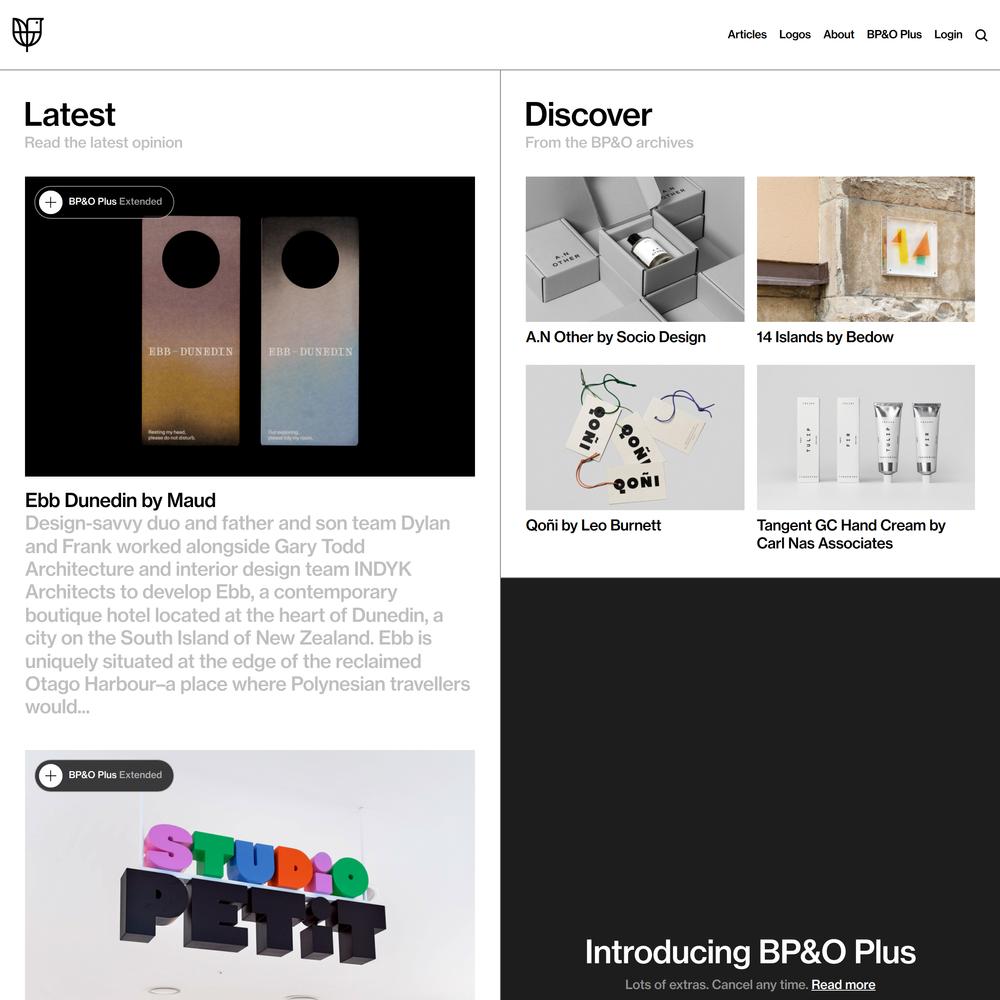Open the A.N Other packaging thumbnail

point(635,249)
